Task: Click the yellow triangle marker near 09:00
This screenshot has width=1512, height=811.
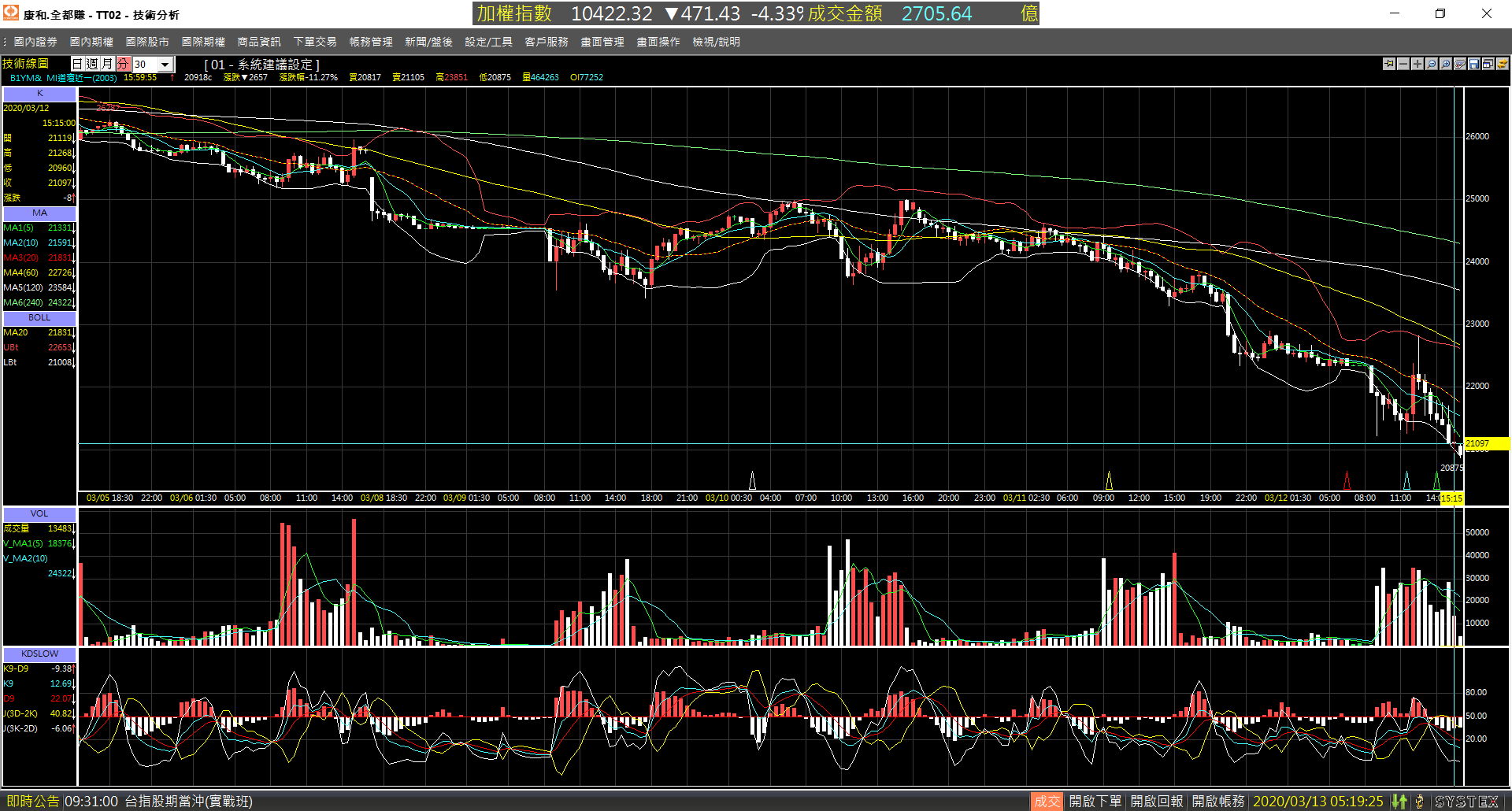Action: pos(1109,480)
